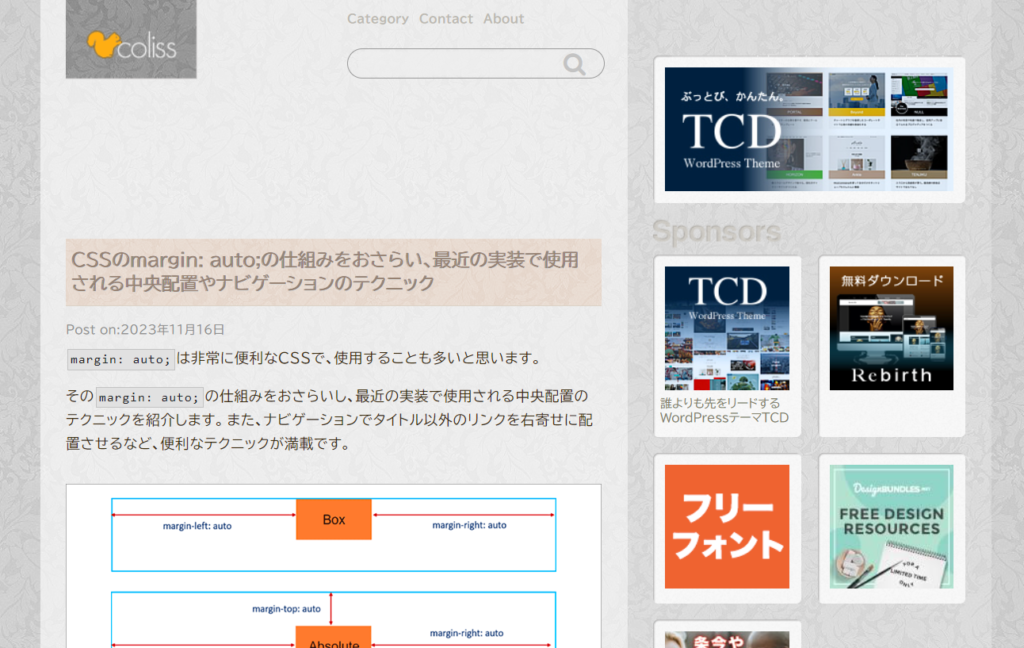The width and height of the screenshot is (1024, 648).
Task: Click the first margin: auto; code snippet
Action: (x=120, y=359)
